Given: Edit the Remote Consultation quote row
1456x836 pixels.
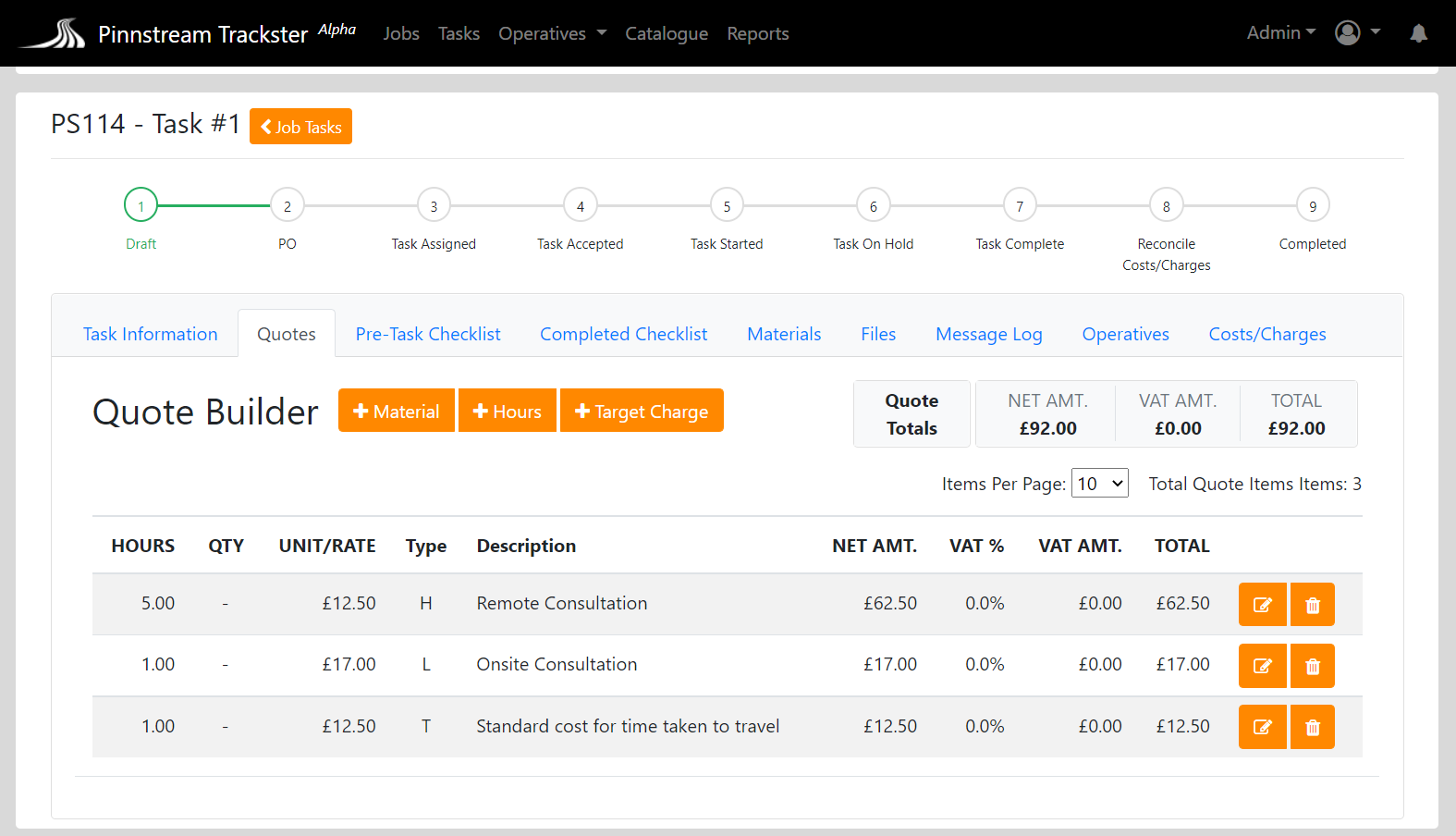Looking at the screenshot, I should pyautogui.click(x=1262, y=605).
